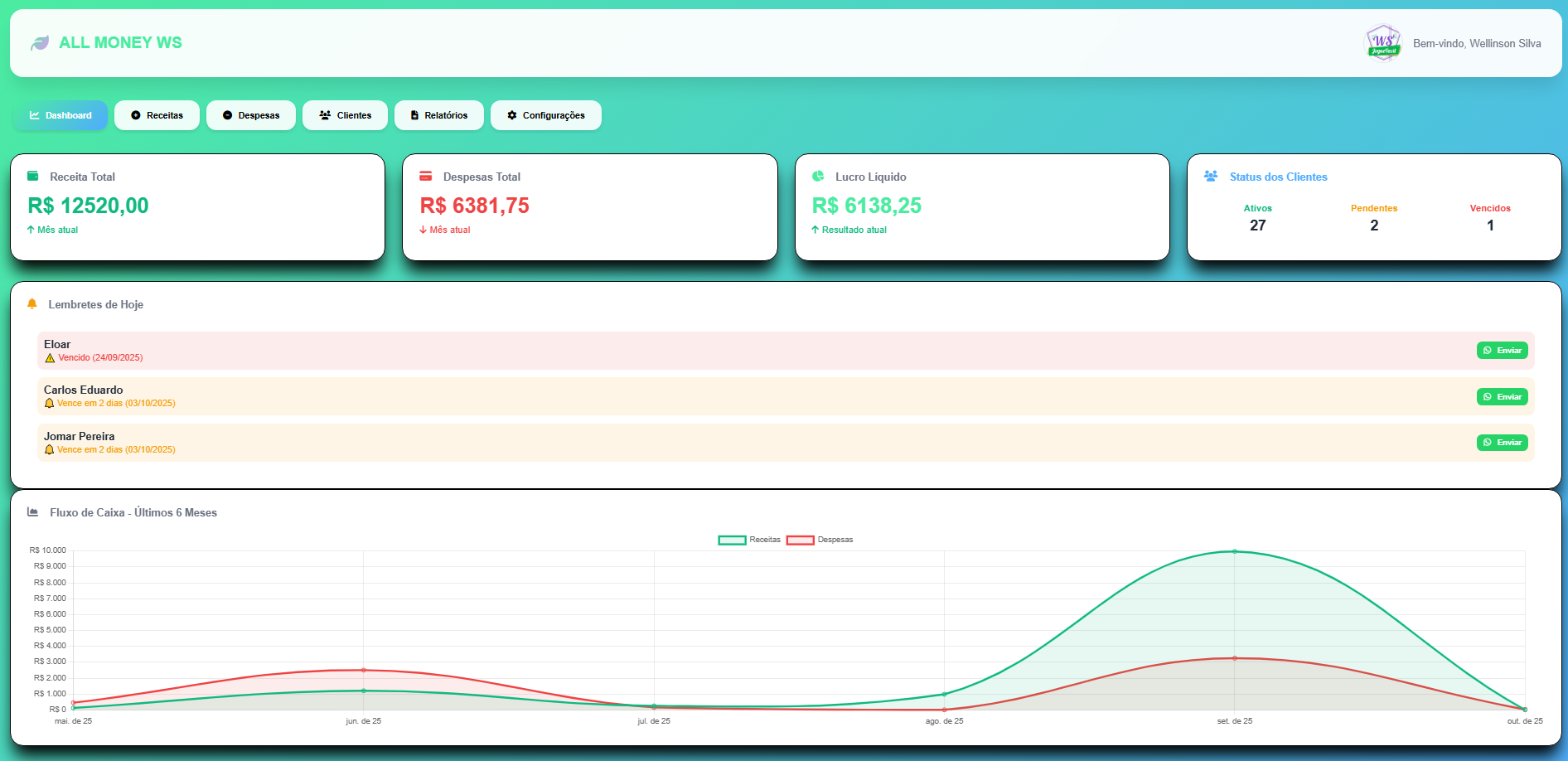Open the Clientes tab
1568x761 pixels.
[x=345, y=115]
